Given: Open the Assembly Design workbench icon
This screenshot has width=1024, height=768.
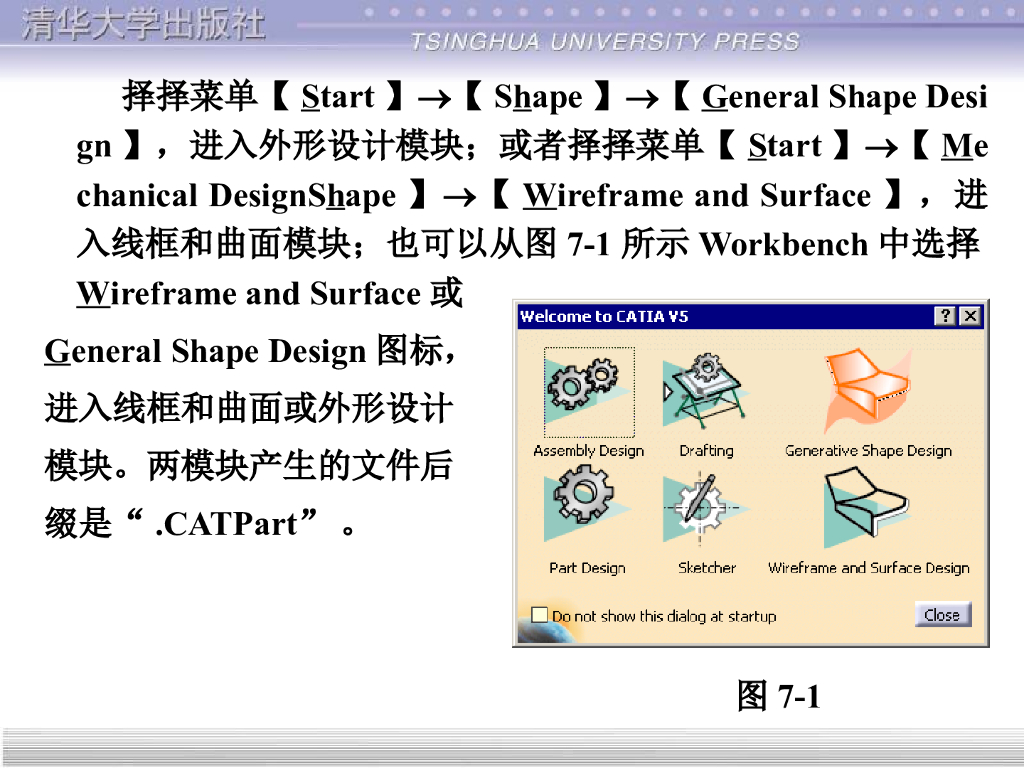Looking at the screenshot, I should [589, 392].
